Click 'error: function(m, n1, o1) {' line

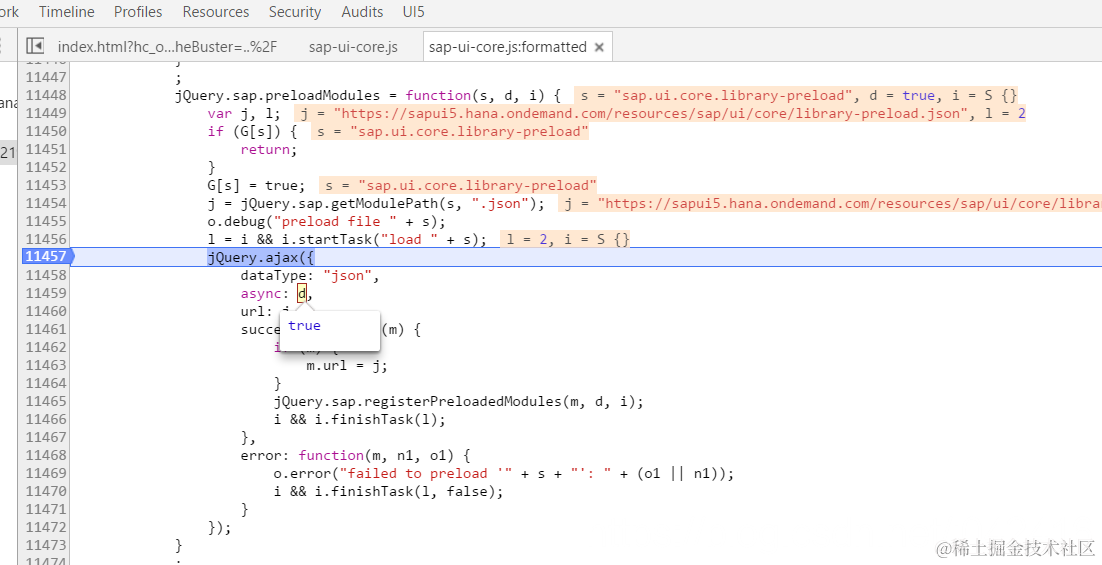(x=355, y=455)
